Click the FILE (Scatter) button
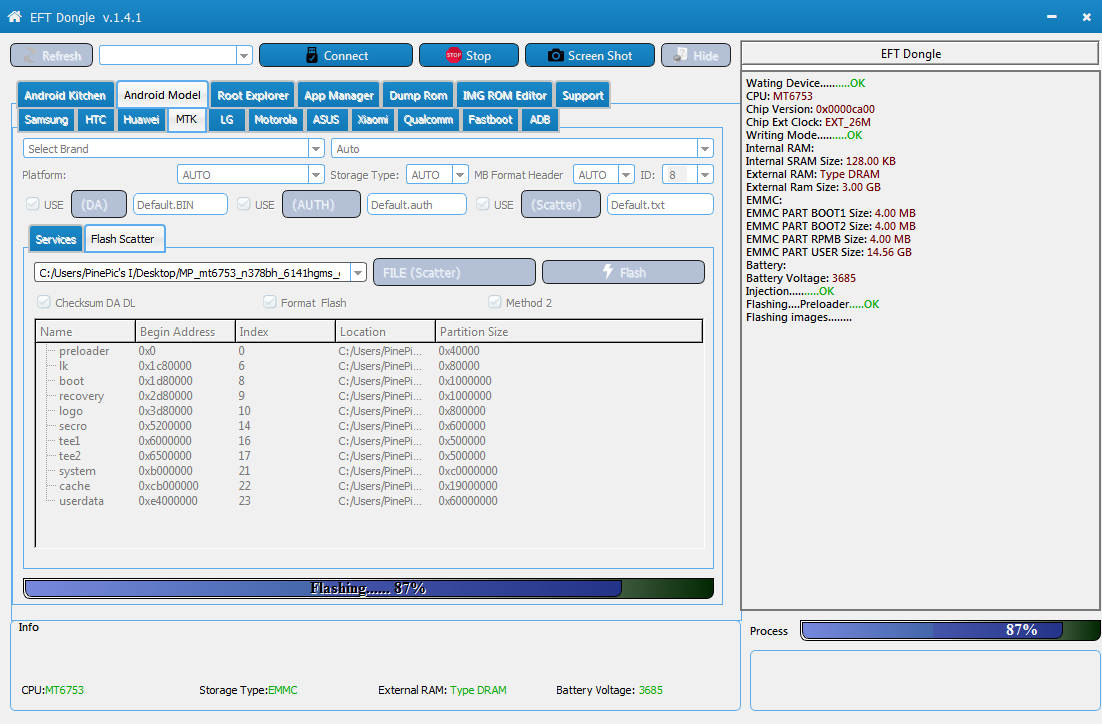This screenshot has width=1102, height=724. (x=454, y=273)
